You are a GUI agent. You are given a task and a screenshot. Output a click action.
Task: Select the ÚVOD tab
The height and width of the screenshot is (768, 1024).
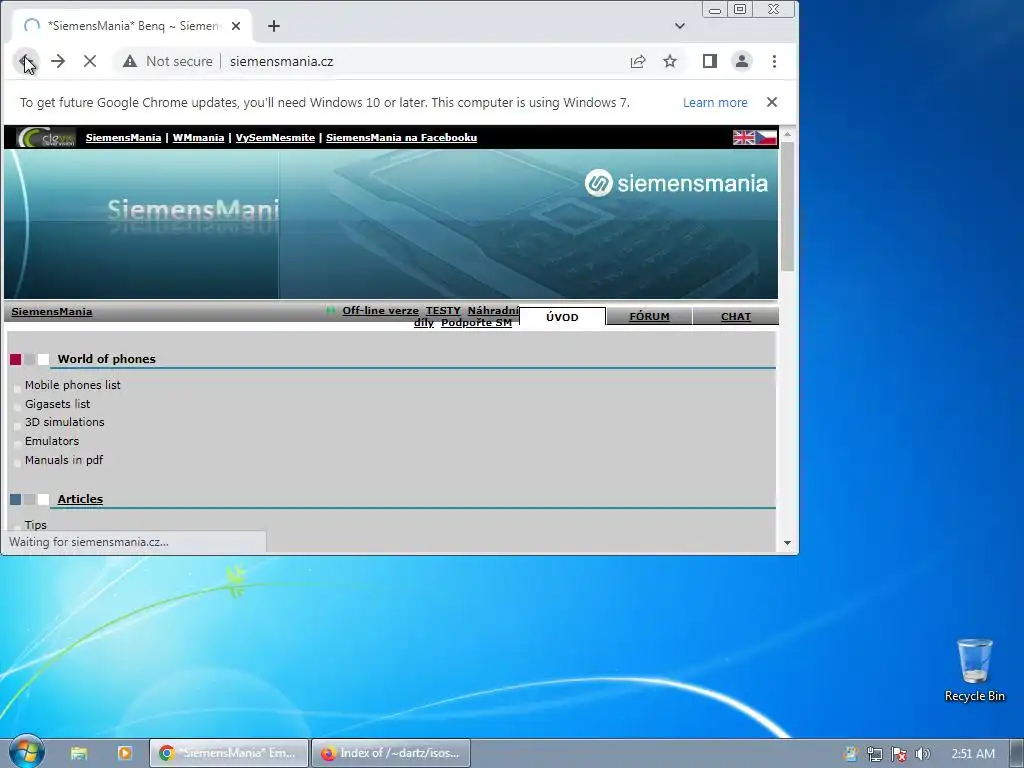562,317
